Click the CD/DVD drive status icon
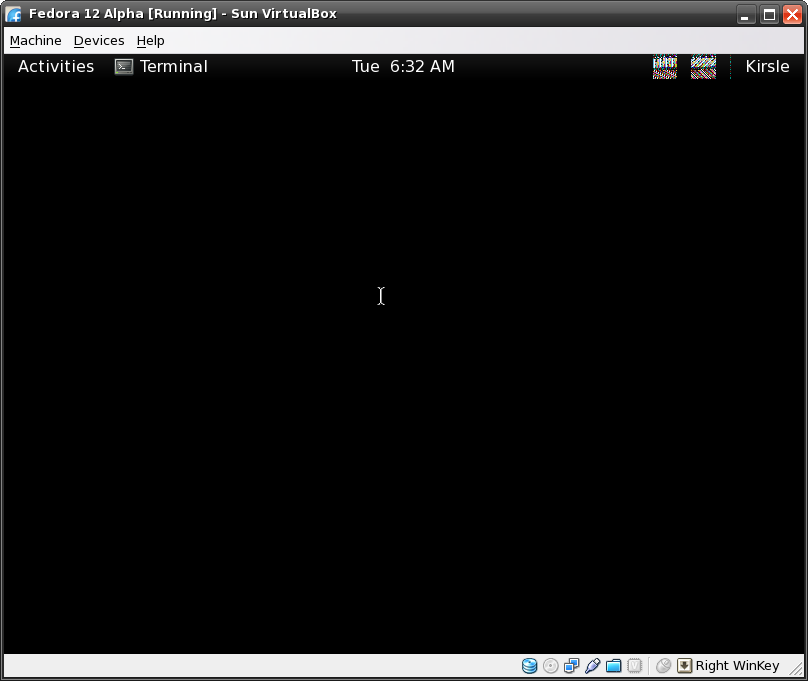Viewport: 808px width, 681px height. click(x=550, y=666)
